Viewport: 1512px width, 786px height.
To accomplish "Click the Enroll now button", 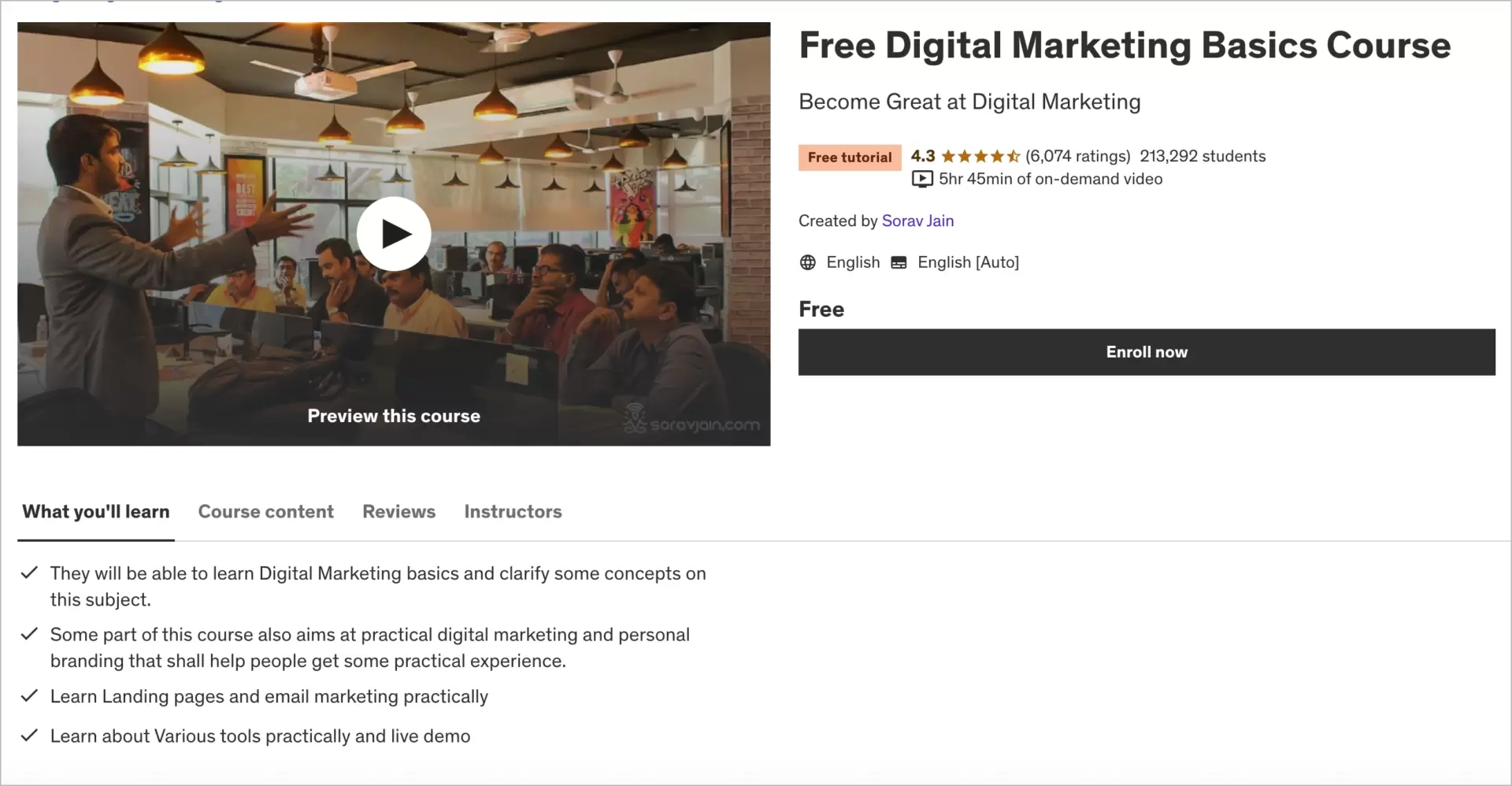I will 1146,352.
